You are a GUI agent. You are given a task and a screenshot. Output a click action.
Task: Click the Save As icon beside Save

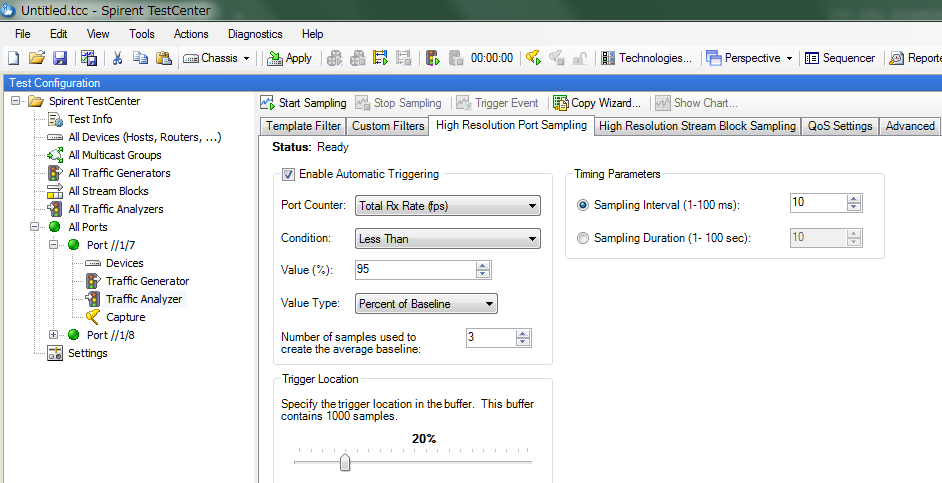tap(89, 58)
